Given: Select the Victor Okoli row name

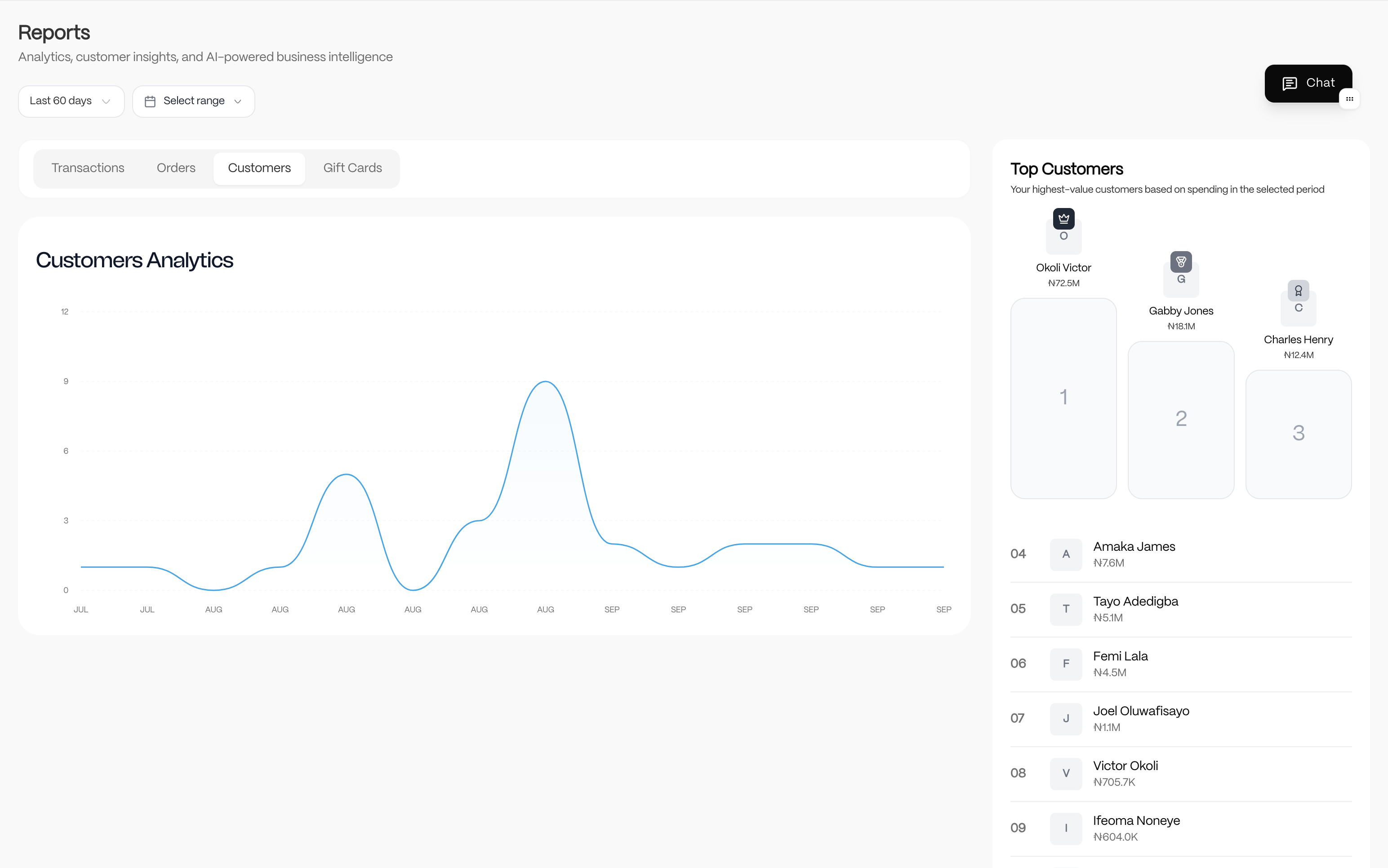Looking at the screenshot, I should coord(1125,766).
